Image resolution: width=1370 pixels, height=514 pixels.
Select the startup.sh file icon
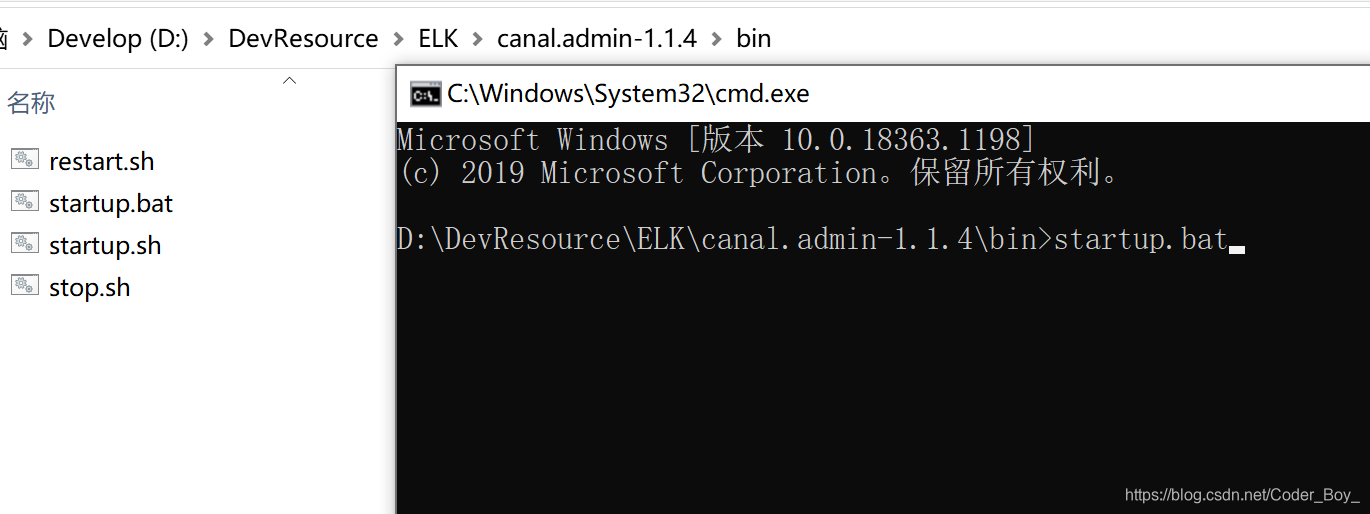pyautogui.click(x=25, y=243)
